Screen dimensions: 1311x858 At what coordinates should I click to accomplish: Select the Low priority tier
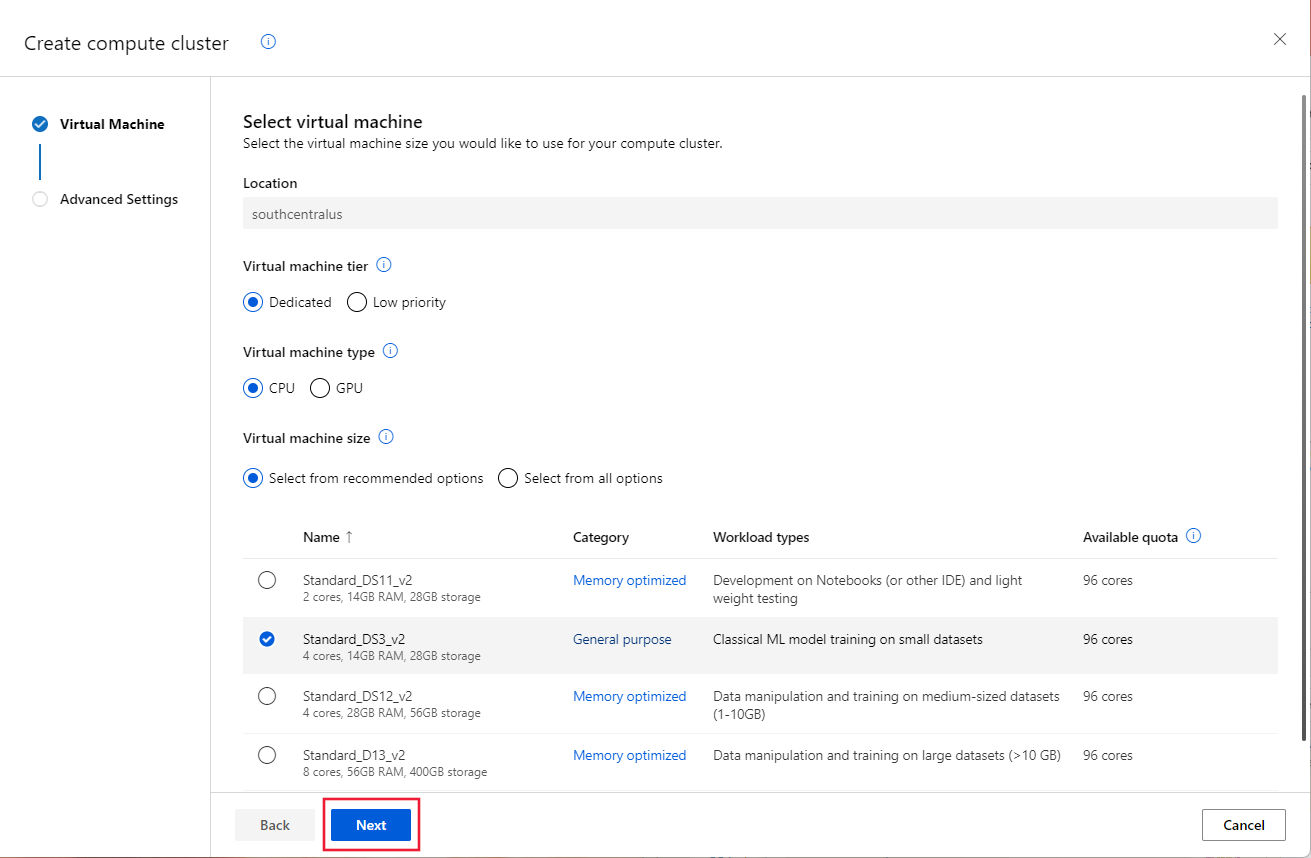(x=357, y=301)
